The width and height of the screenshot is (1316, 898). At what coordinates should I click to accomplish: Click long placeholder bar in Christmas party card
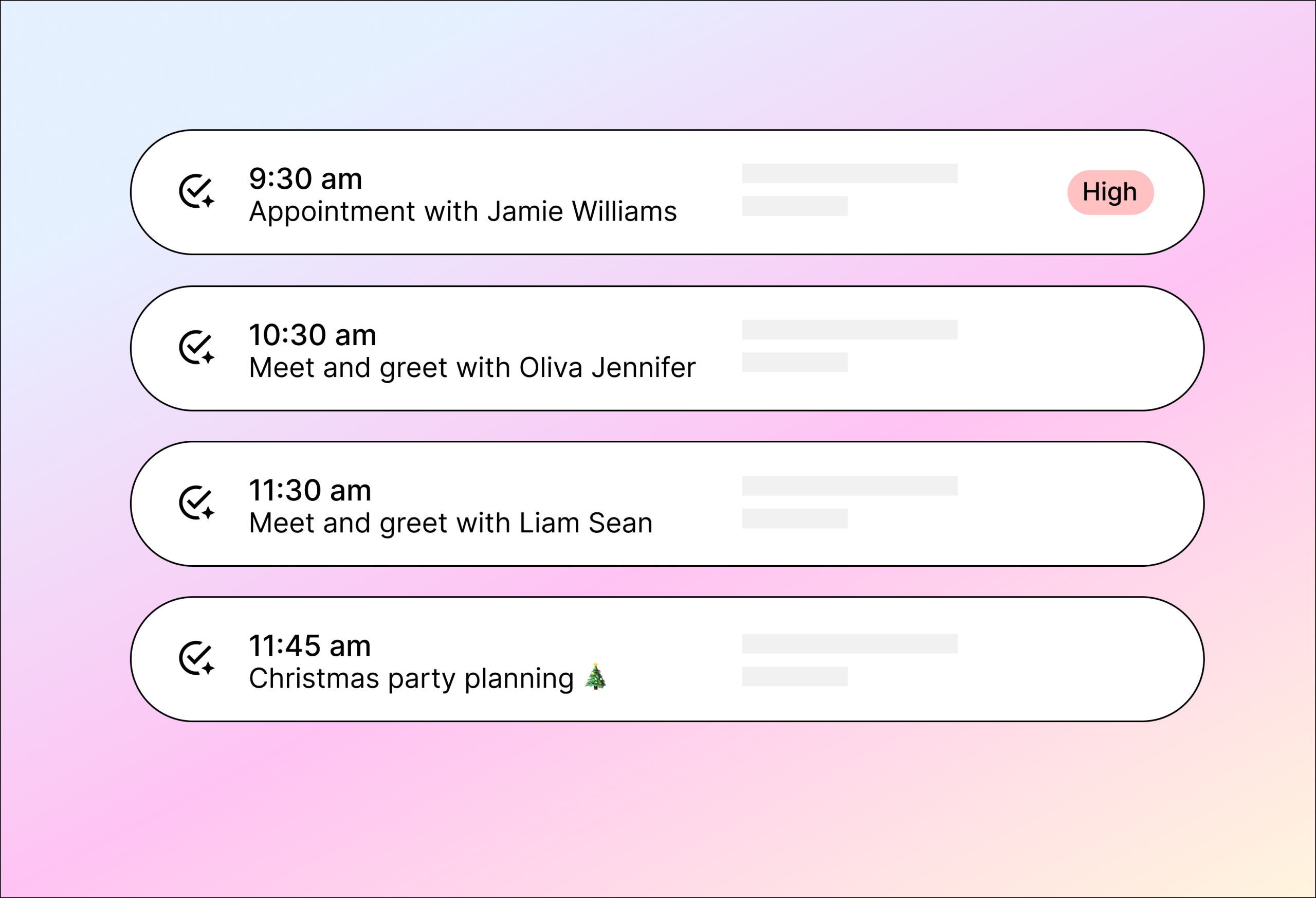[x=849, y=643]
